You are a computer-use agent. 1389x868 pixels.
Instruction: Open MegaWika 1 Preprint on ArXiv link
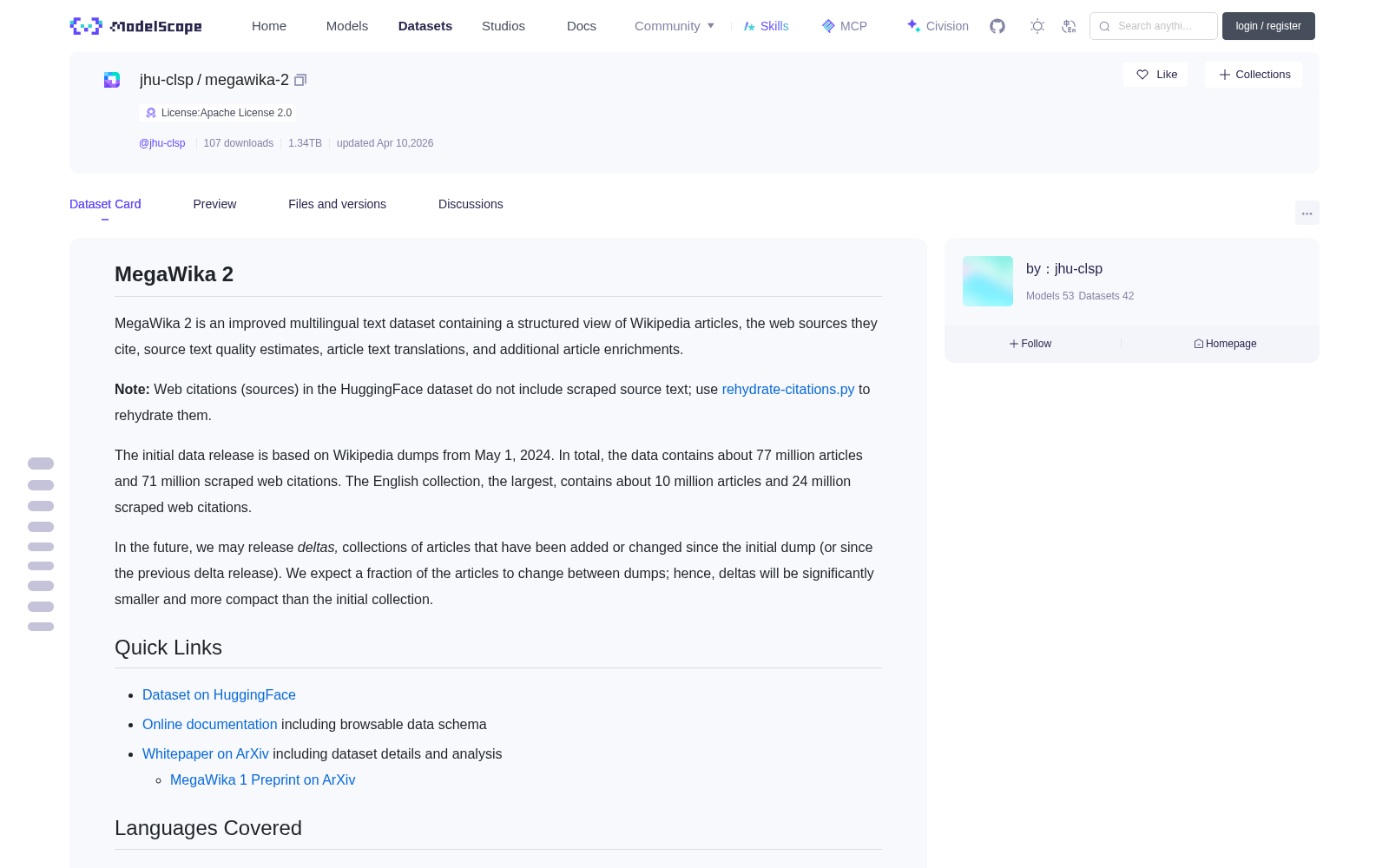tap(262, 780)
